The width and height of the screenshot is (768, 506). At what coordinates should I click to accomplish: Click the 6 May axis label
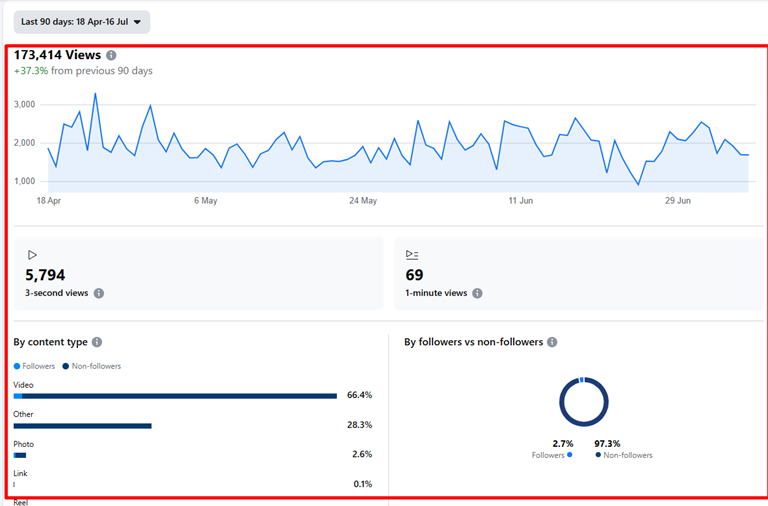pyautogui.click(x=206, y=201)
